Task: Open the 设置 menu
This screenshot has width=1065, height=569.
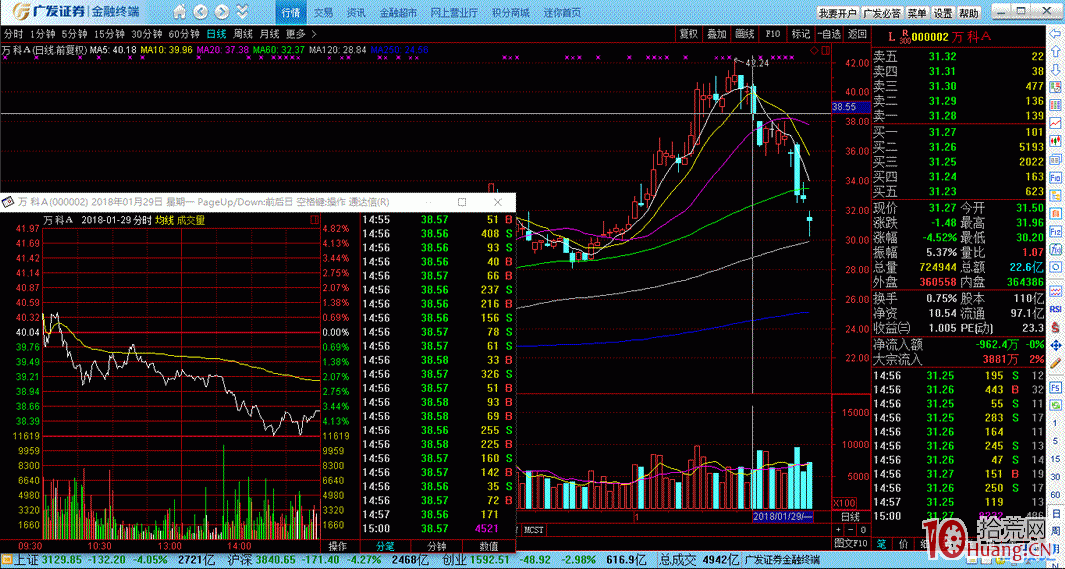Action: point(942,13)
